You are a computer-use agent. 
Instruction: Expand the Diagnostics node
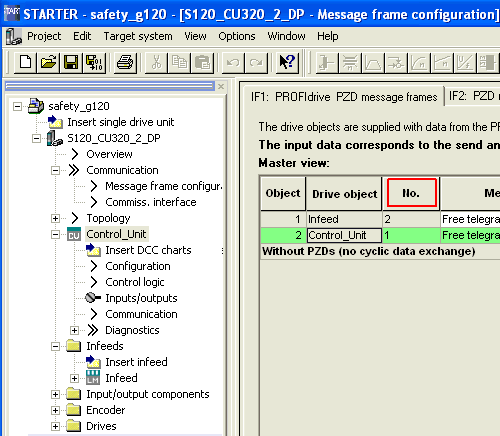point(74,330)
